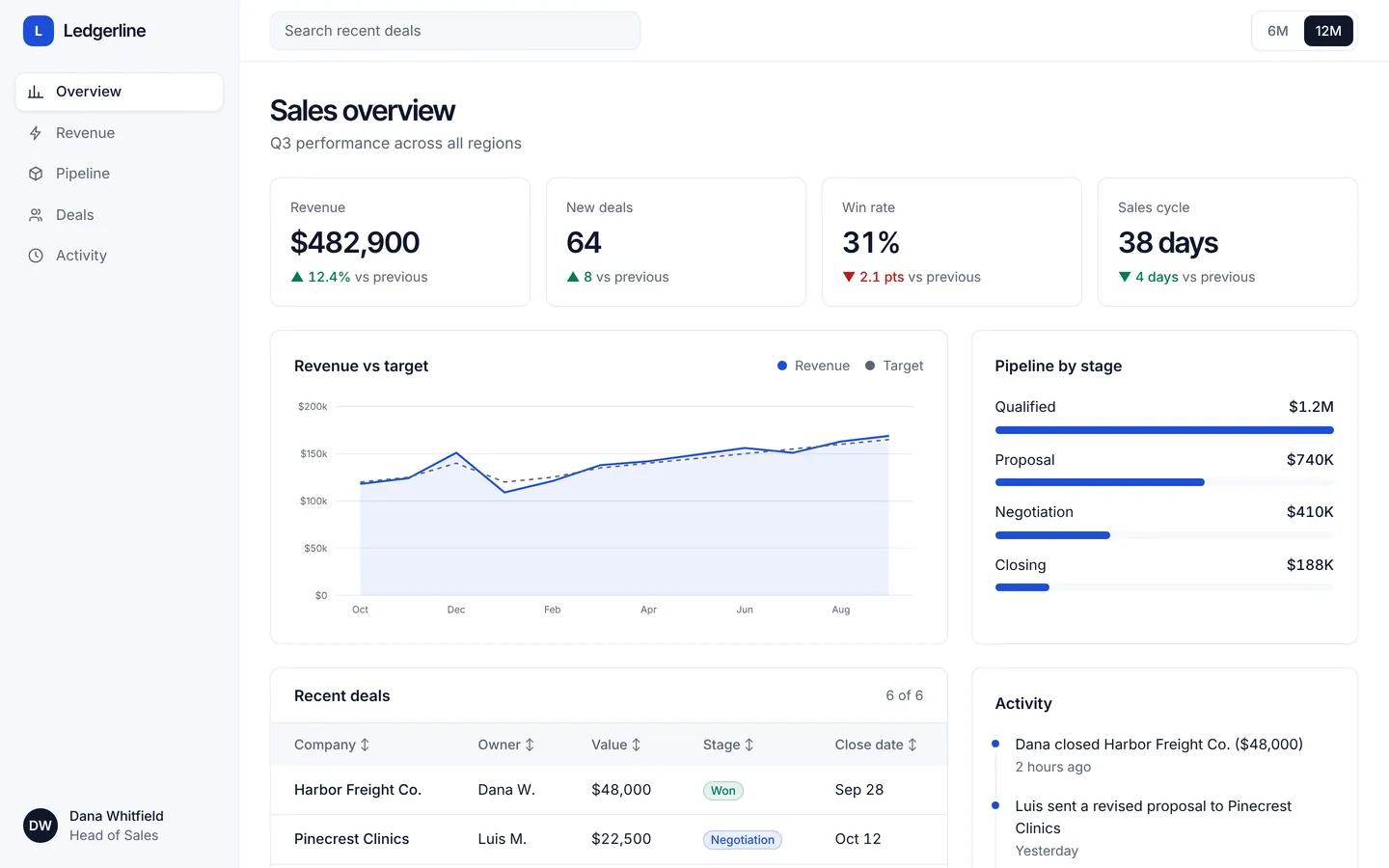Toggle Revenue series in chart legend
1389x868 pixels.
813,366
